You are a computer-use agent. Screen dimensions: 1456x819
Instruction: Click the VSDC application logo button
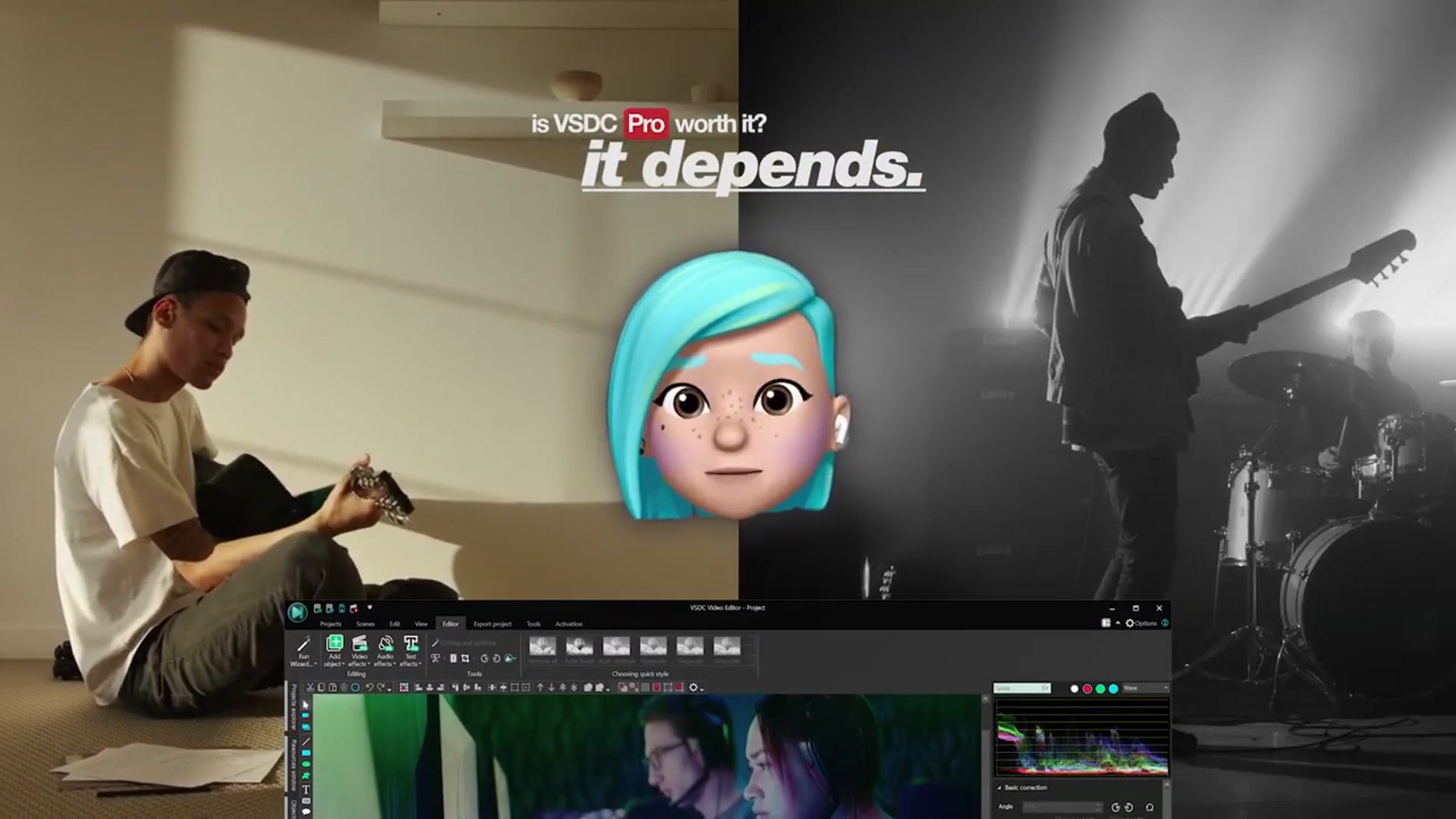[297, 611]
